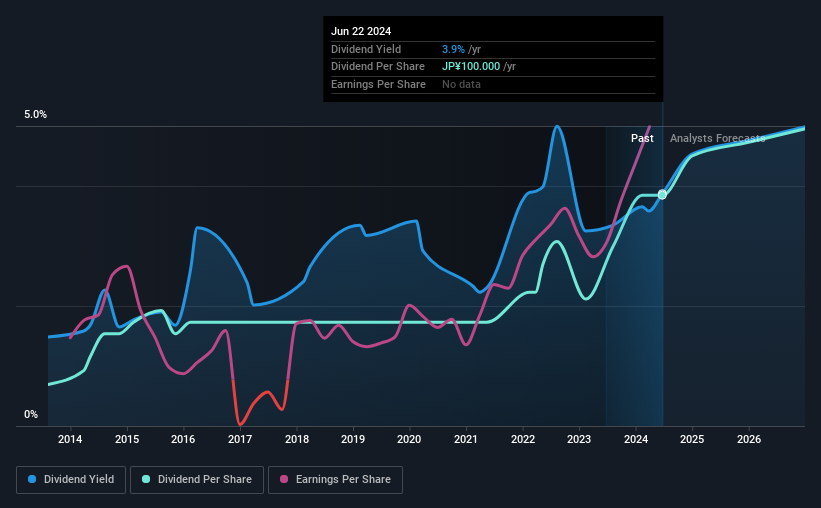821x508 pixels.
Task: Click the 'Dividend Per Share' tooltip row label
Action: point(378,67)
